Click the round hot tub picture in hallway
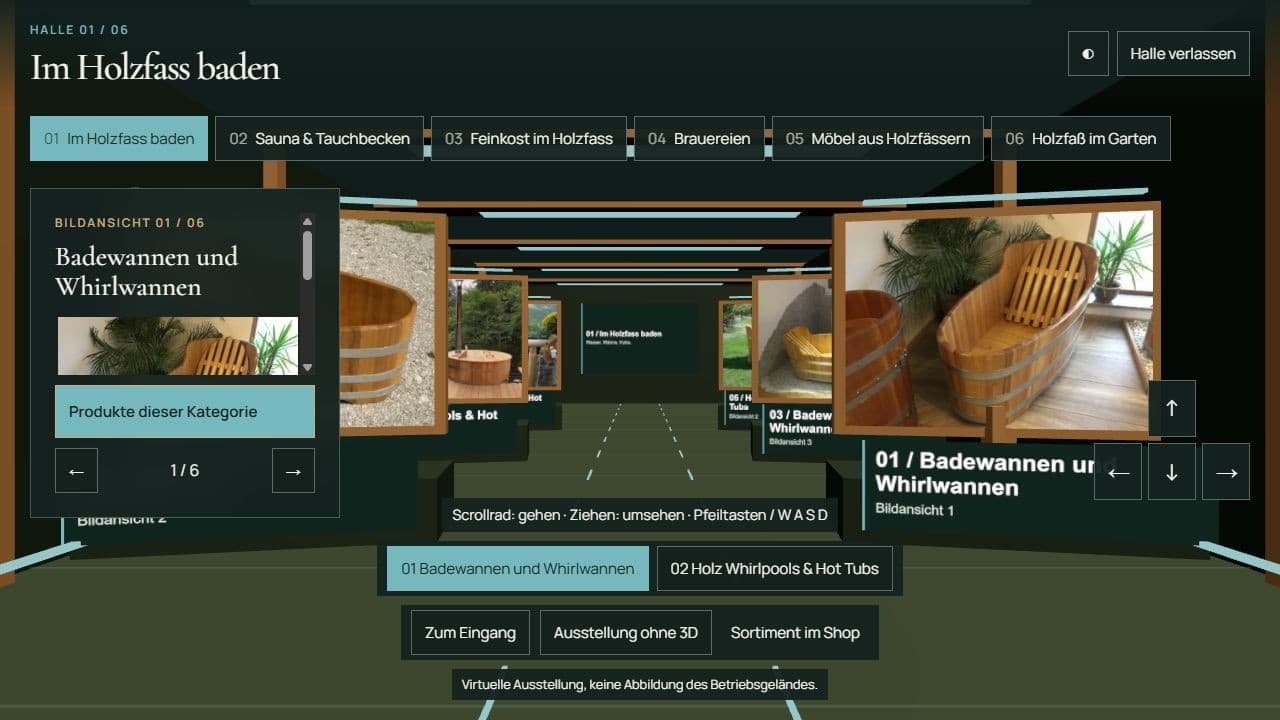Image resolution: width=1280 pixels, height=720 pixels. click(x=485, y=338)
